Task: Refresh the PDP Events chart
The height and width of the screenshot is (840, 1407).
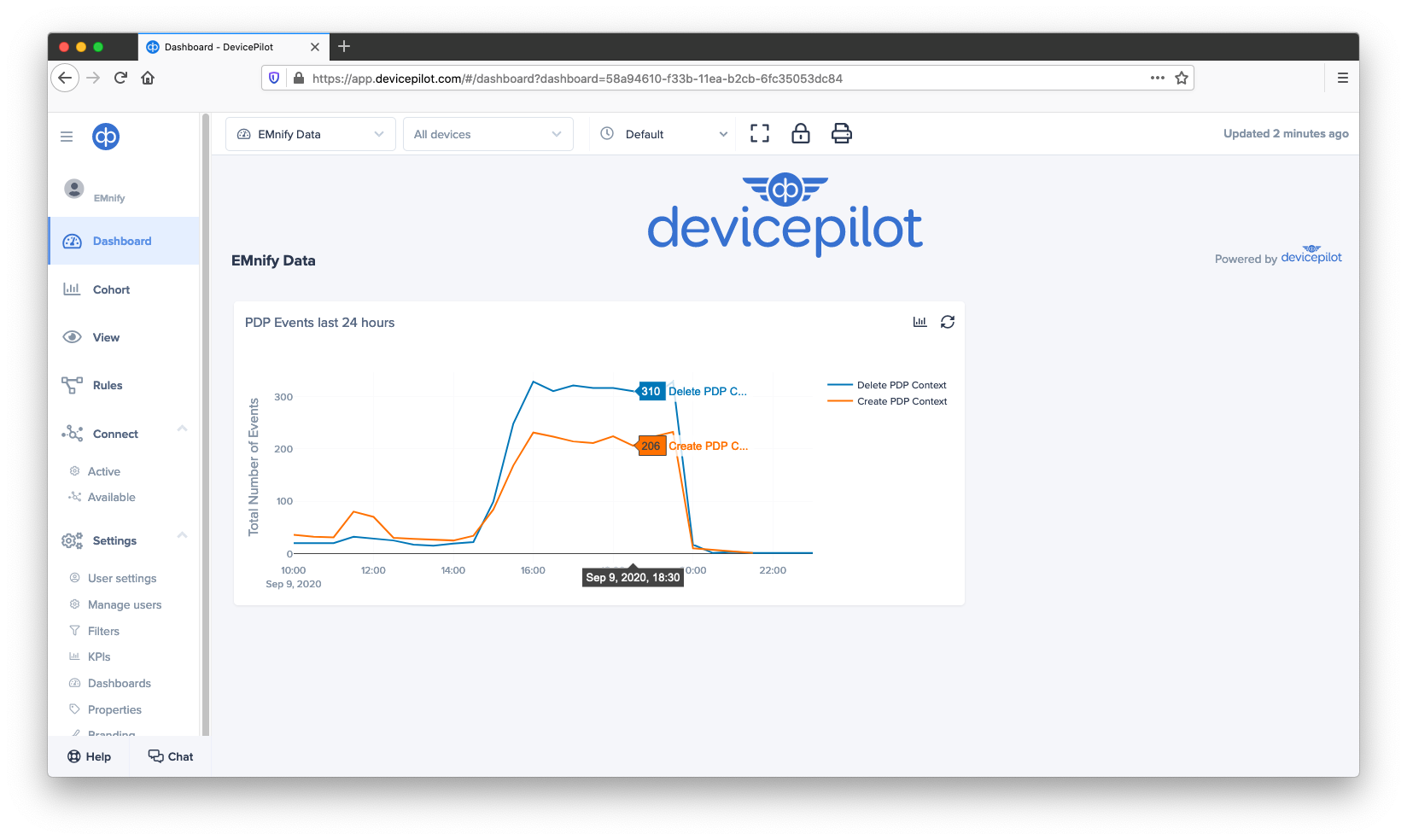Action: (x=948, y=322)
